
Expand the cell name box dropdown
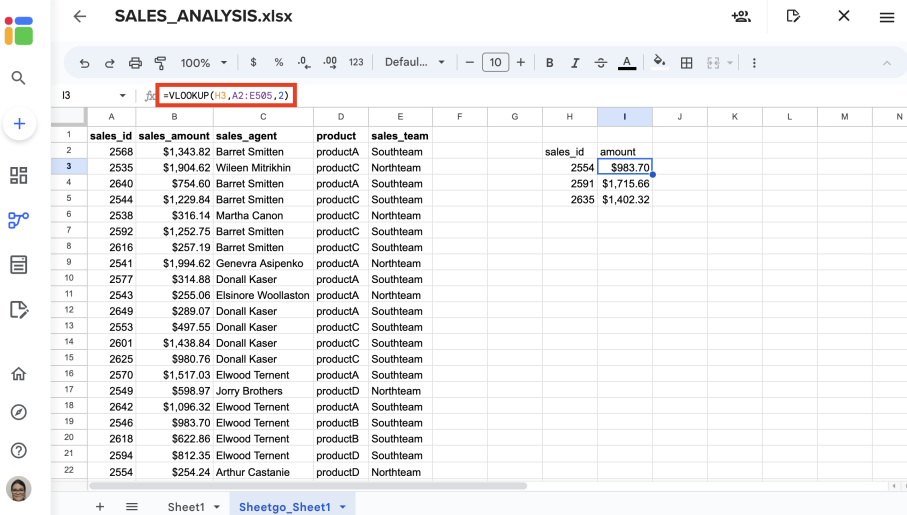tap(123, 95)
